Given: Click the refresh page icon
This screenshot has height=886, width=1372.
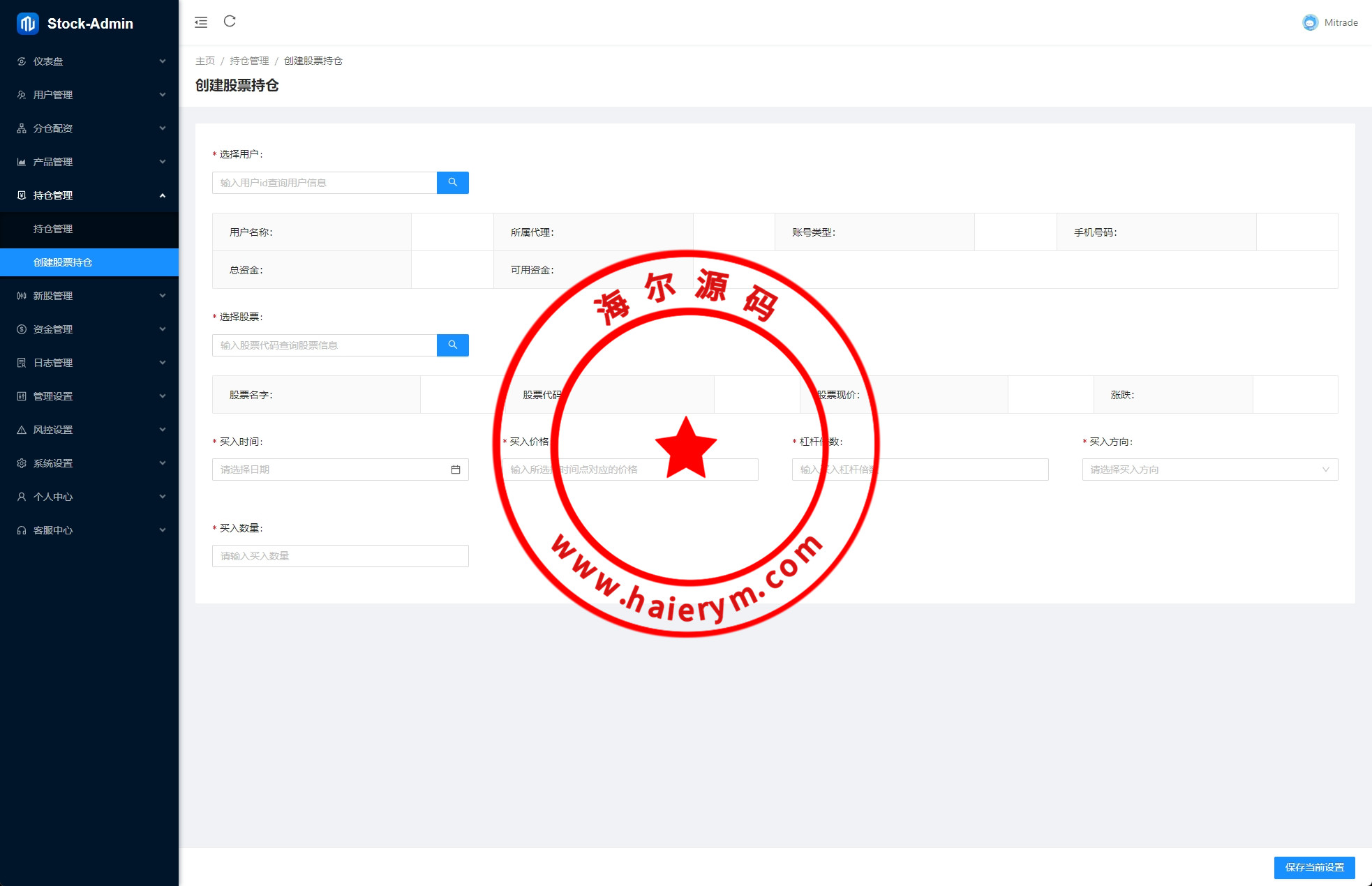Looking at the screenshot, I should (x=230, y=22).
